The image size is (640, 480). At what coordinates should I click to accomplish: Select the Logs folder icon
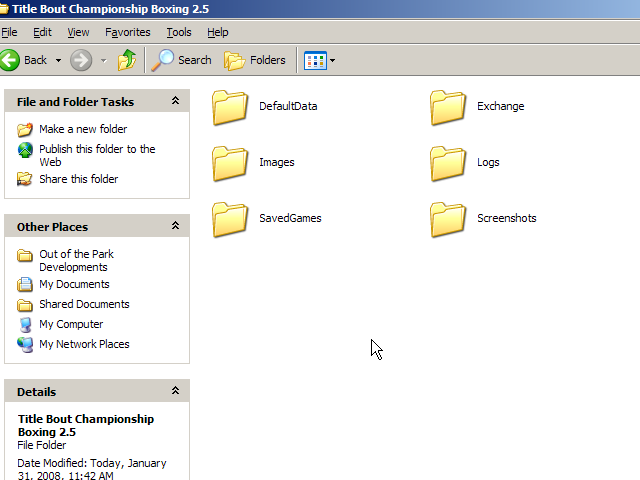pos(448,163)
